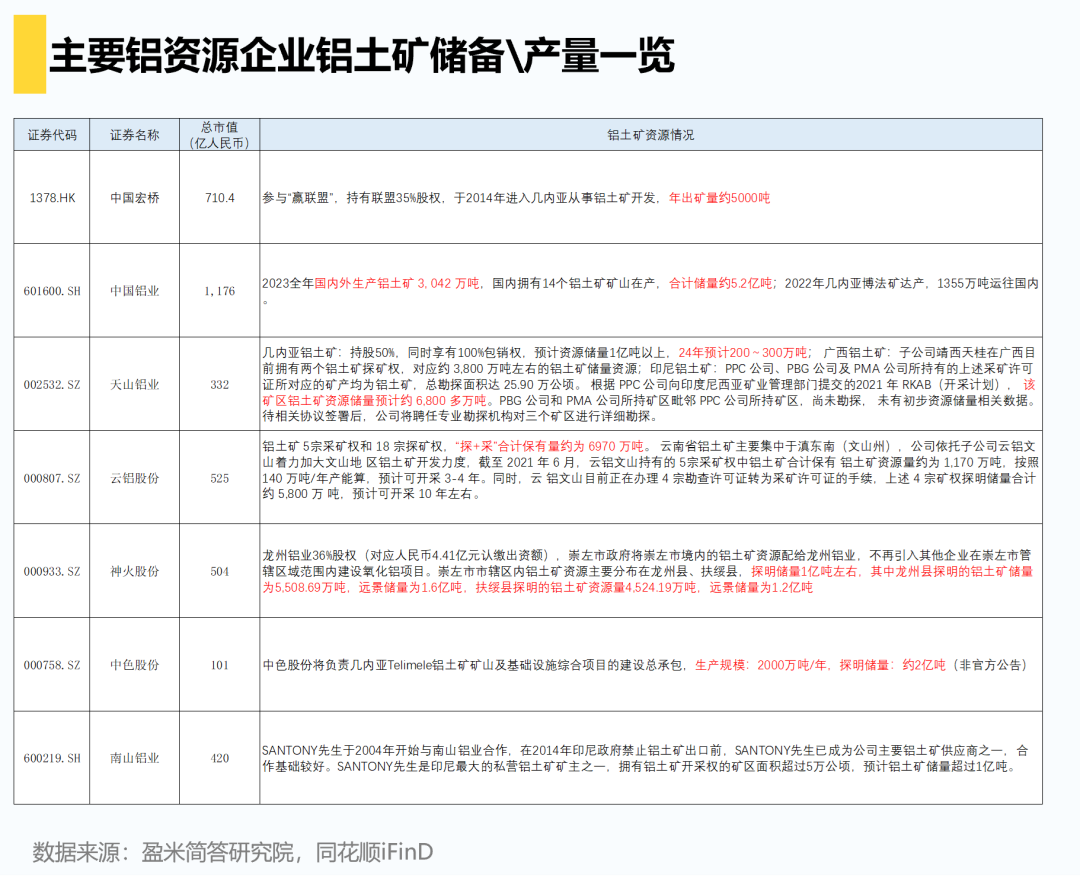Click red text 合计储量约5.2亿吨
Screen dimensions: 1080x878
tap(720, 283)
